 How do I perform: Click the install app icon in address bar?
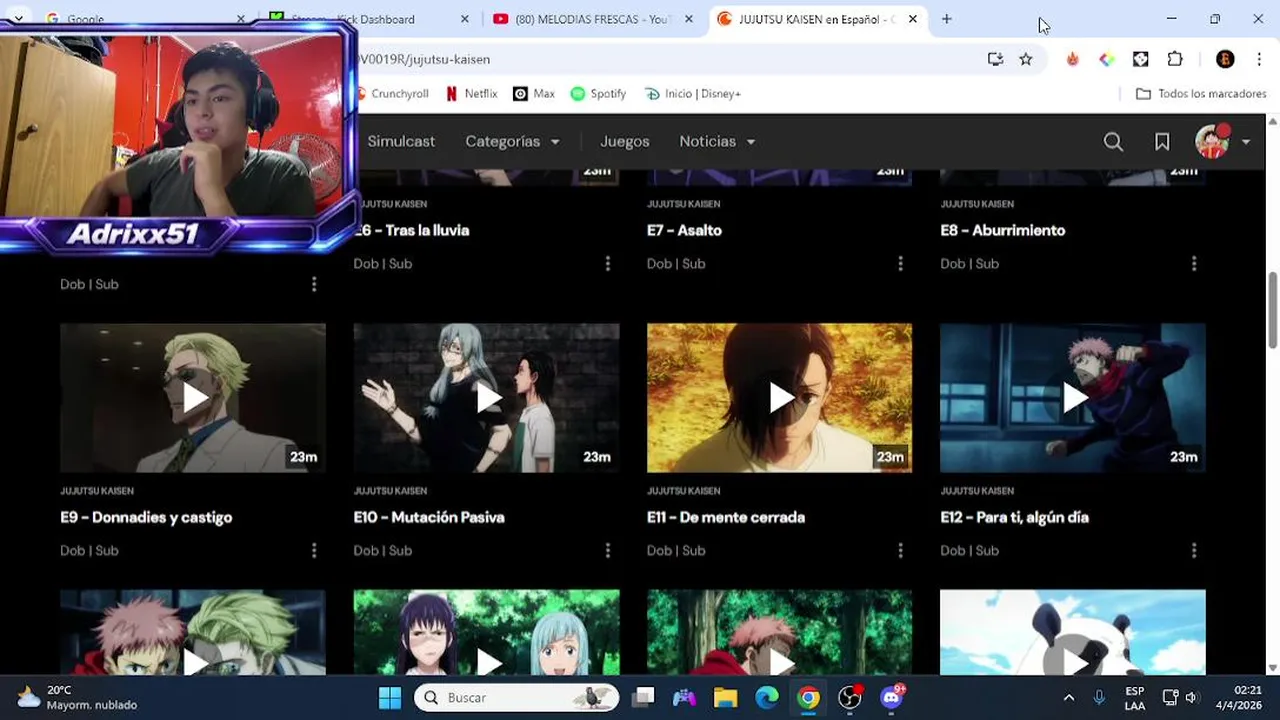[995, 59]
